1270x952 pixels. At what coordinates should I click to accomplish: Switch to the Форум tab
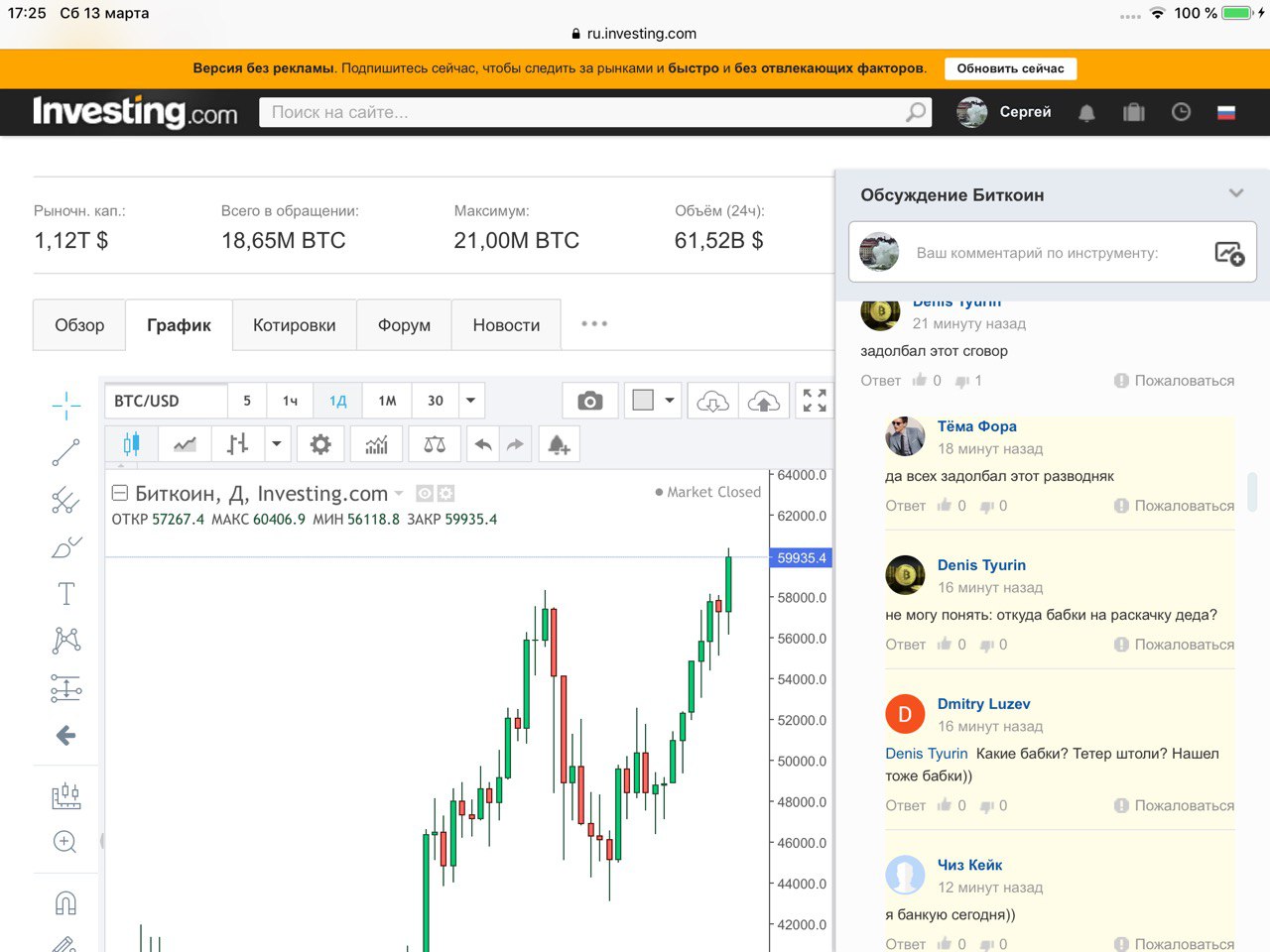click(x=404, y=325)
